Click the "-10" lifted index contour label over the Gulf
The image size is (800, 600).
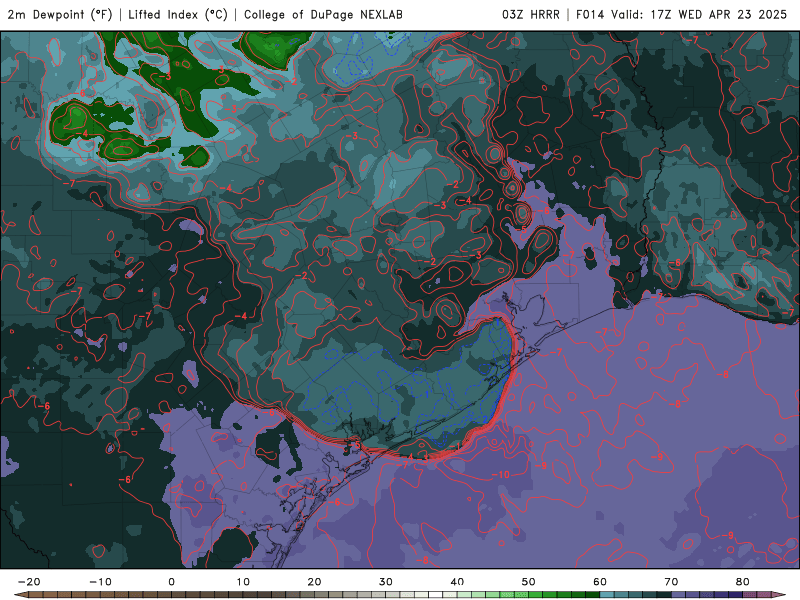pyautogui.click(x=501, y=474)
